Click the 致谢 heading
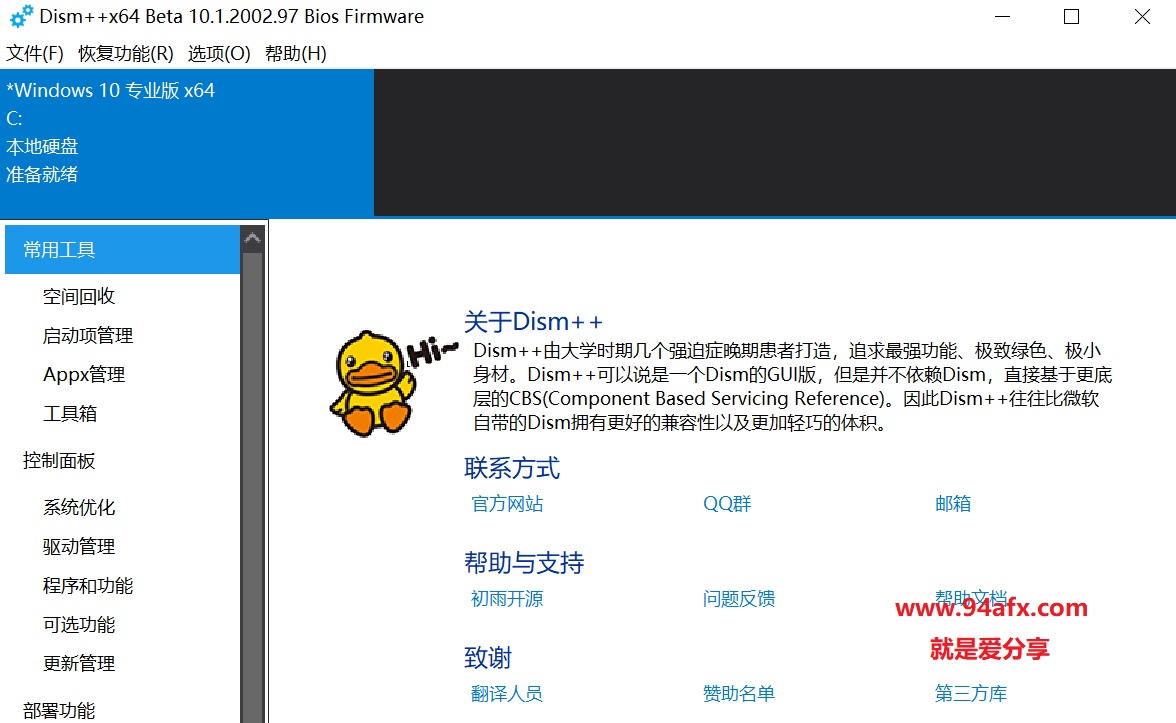The width and height of the screenshot is (1176, 723). tap(488, 658)
